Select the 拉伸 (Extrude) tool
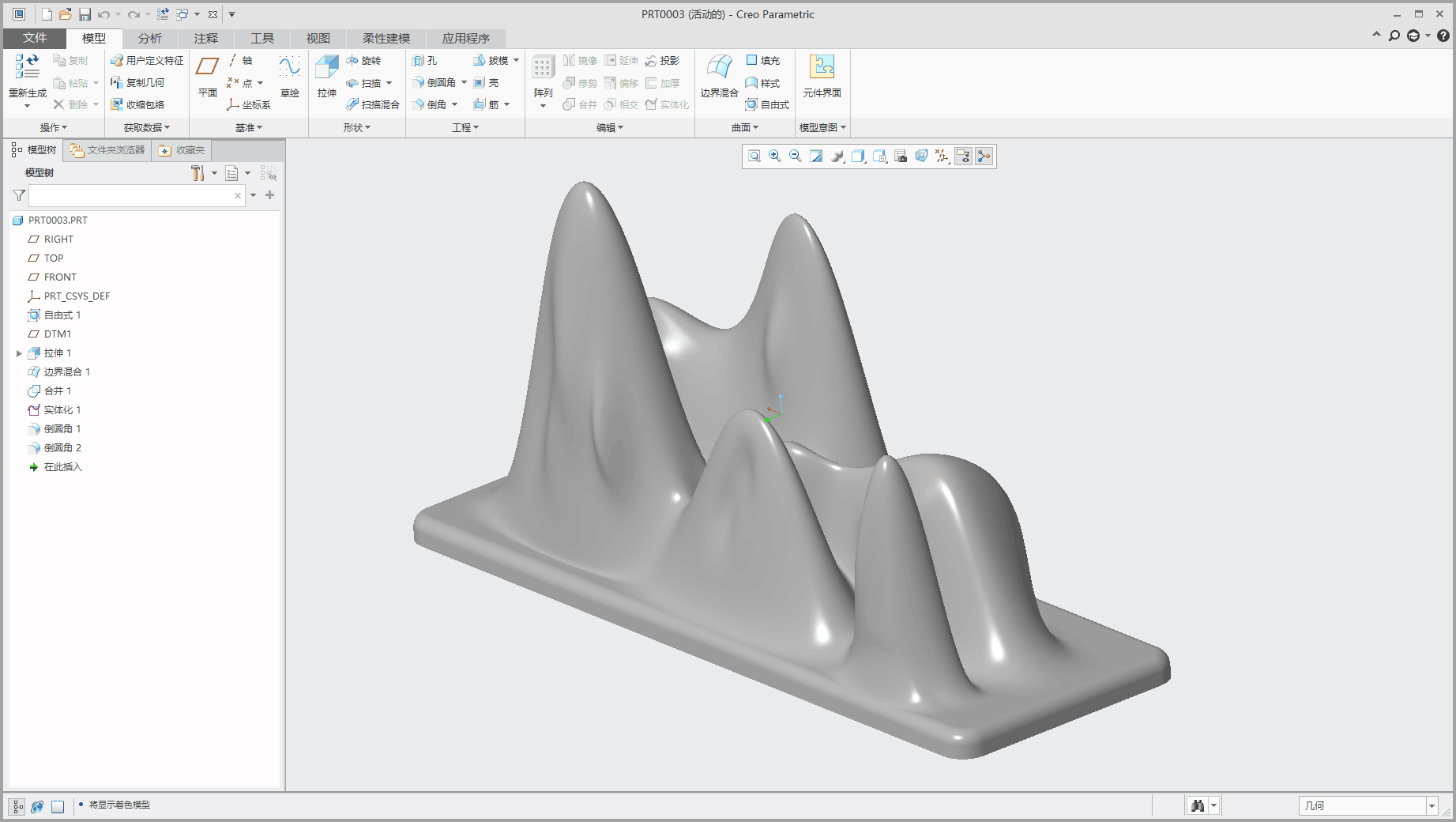This screenshot has height=822, width=1456. (326, 76)
